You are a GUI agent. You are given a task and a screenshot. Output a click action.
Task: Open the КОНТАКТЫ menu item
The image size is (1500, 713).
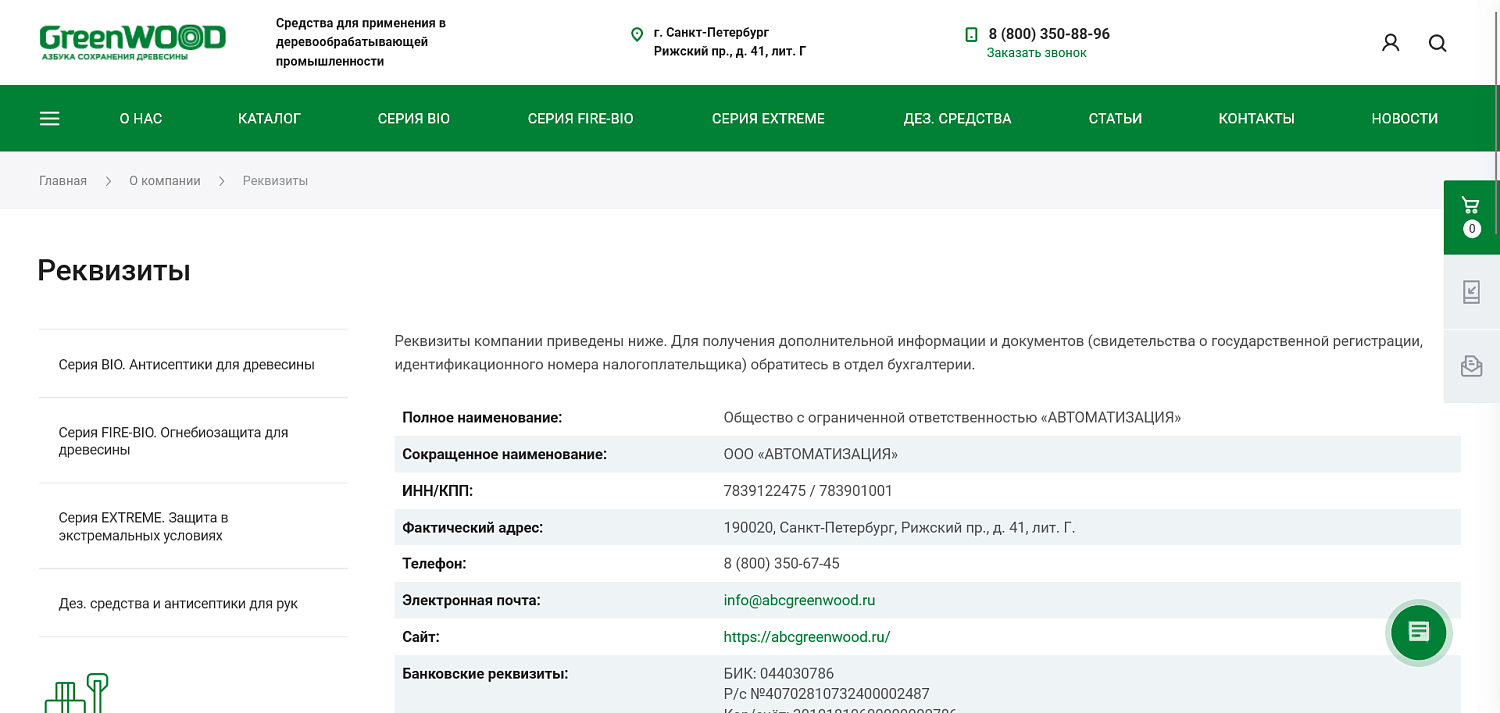pyautogui.click(x=1256, y=118)
